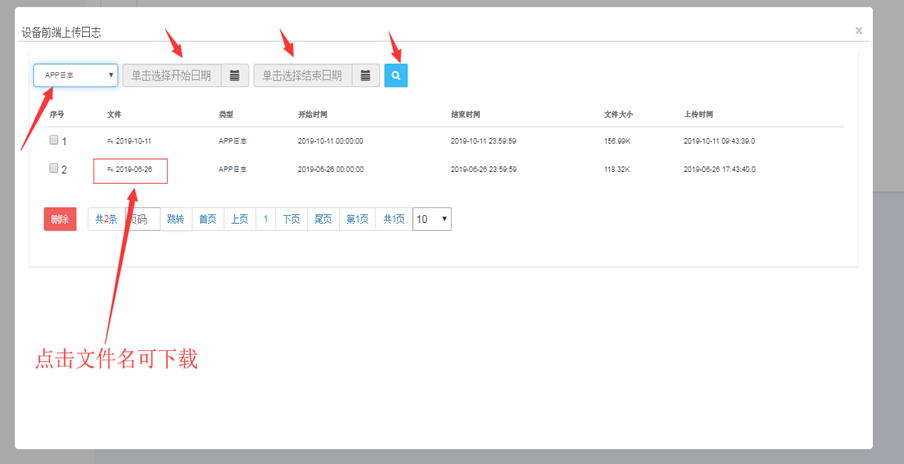Go to 首页 first page
This screenshot has height=464, width=904.
point(207,219)
